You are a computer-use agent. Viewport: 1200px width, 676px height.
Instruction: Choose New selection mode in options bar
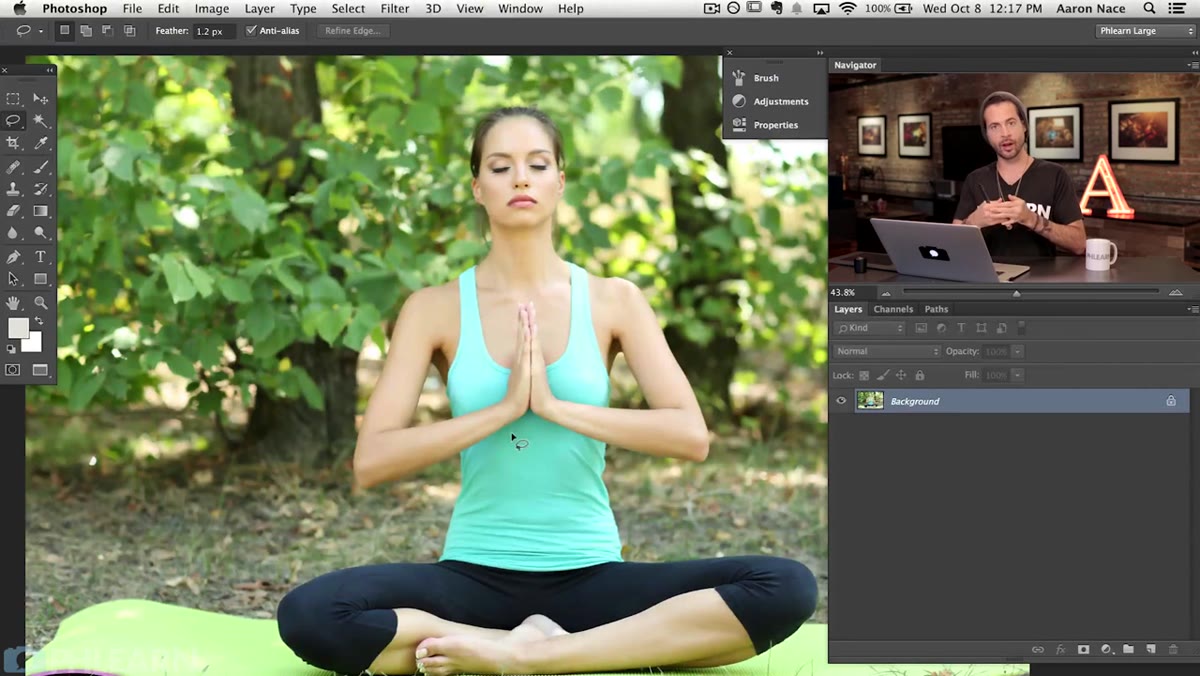pos(65,31)
